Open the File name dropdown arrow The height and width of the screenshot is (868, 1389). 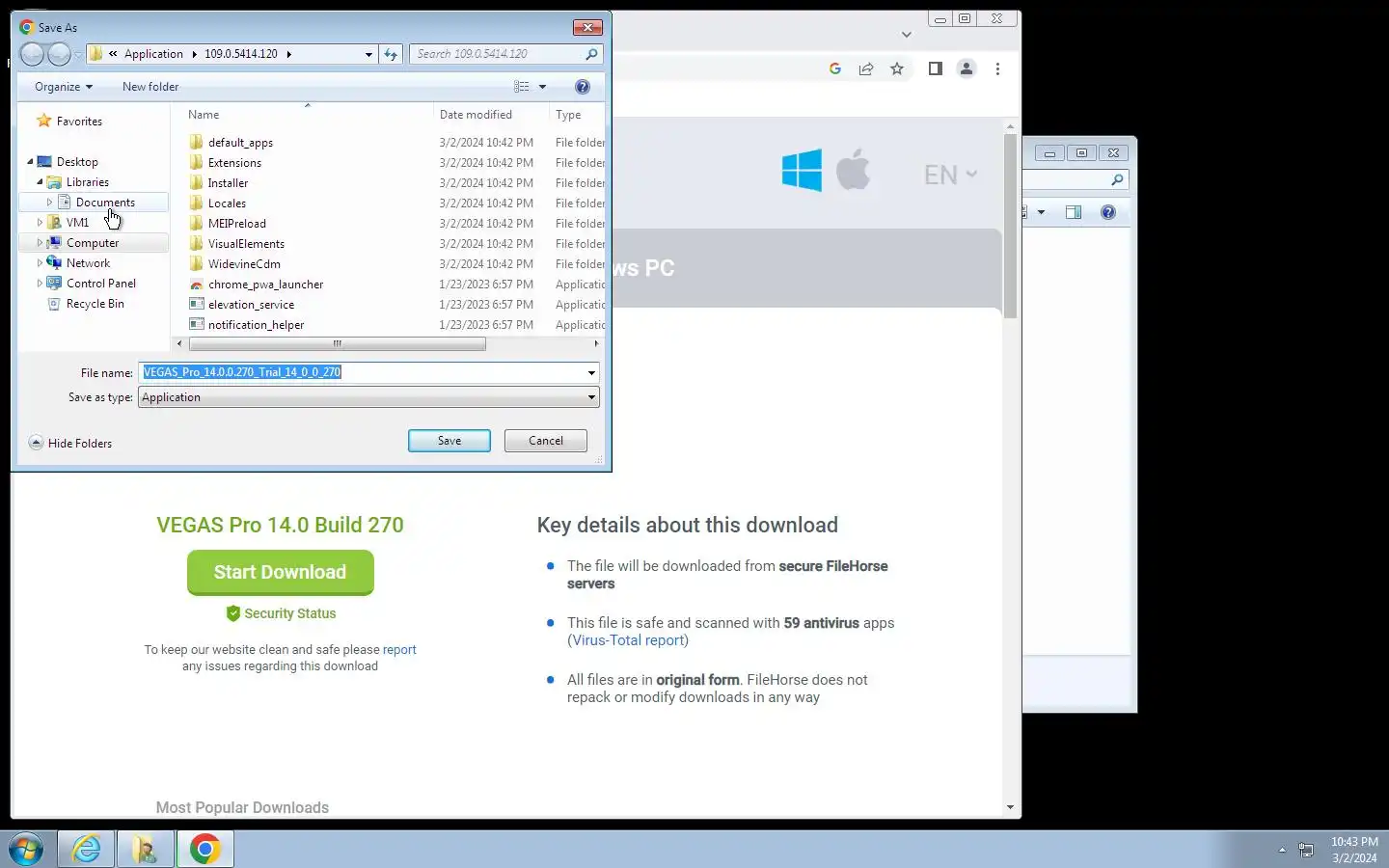click(x=591, y=373)
